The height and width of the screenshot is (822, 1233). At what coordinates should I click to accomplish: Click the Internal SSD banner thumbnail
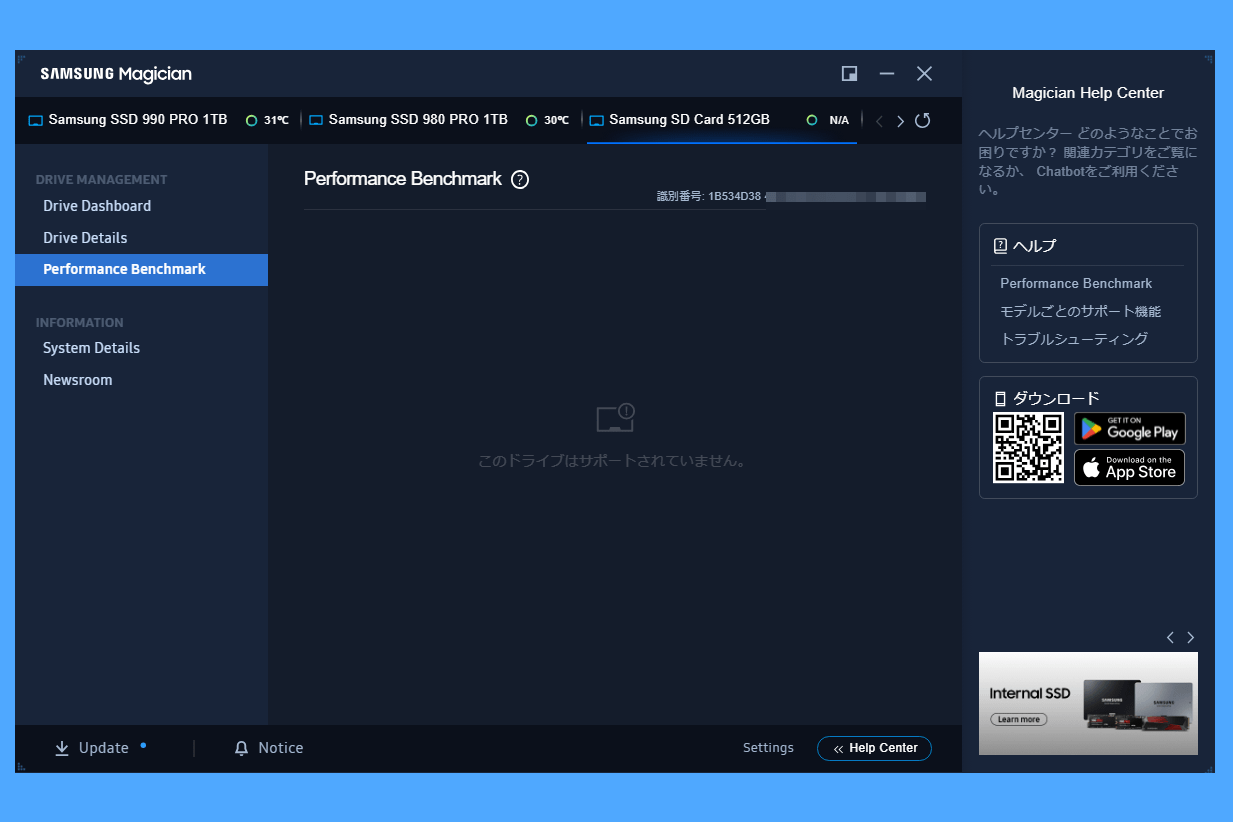(x=1088, y=703)
